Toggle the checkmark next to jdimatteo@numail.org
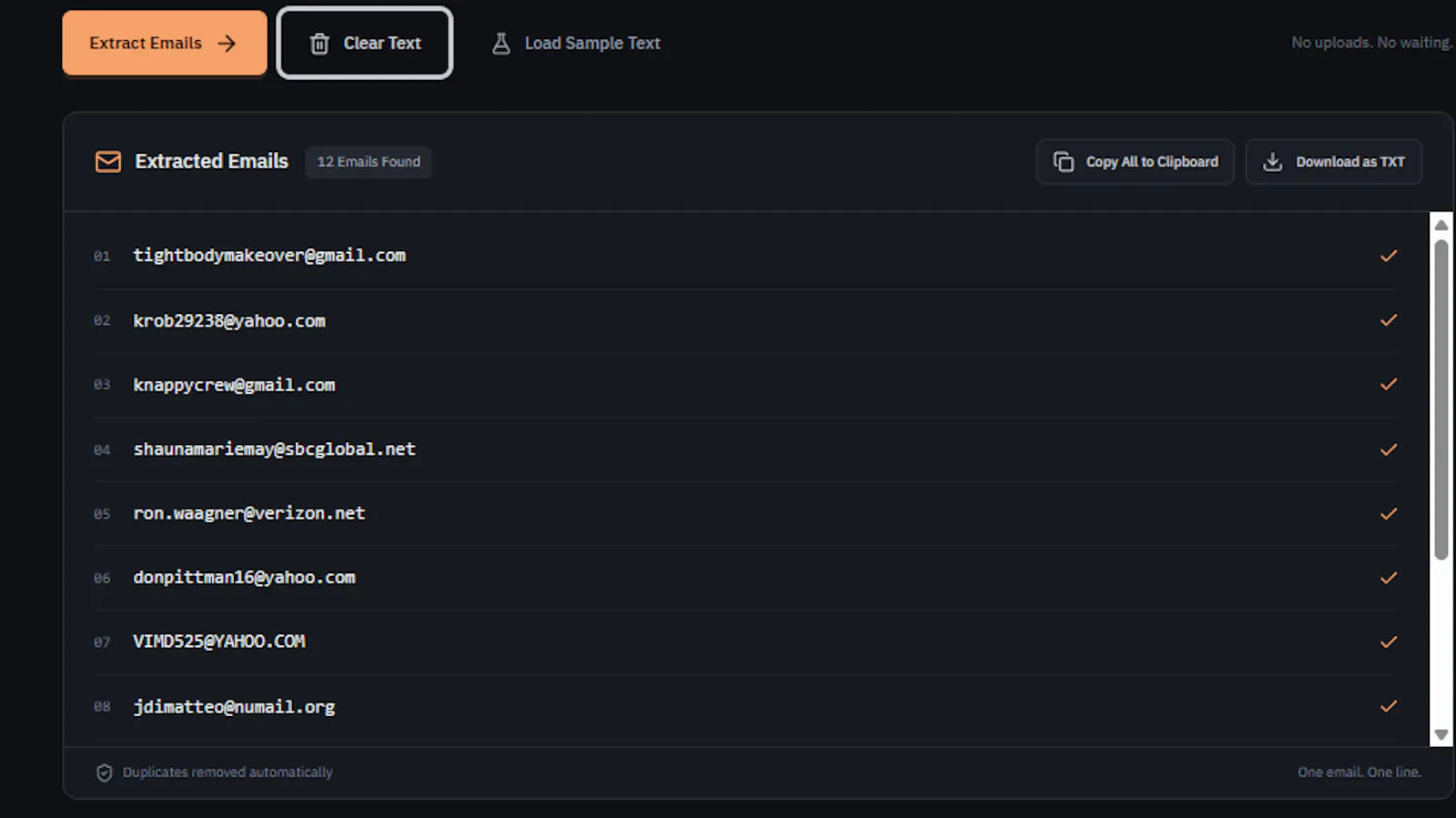1456x818 pixels. (1389, 706)
